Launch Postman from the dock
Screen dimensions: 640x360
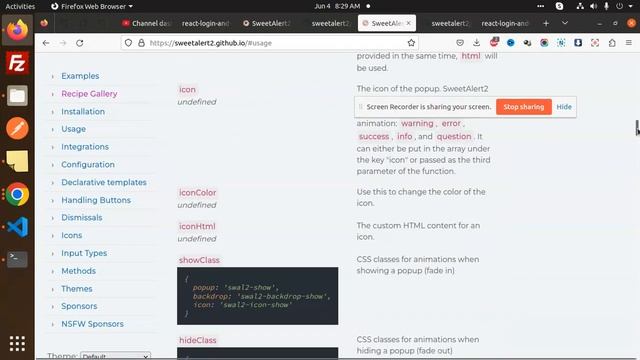tap(17, 128)
